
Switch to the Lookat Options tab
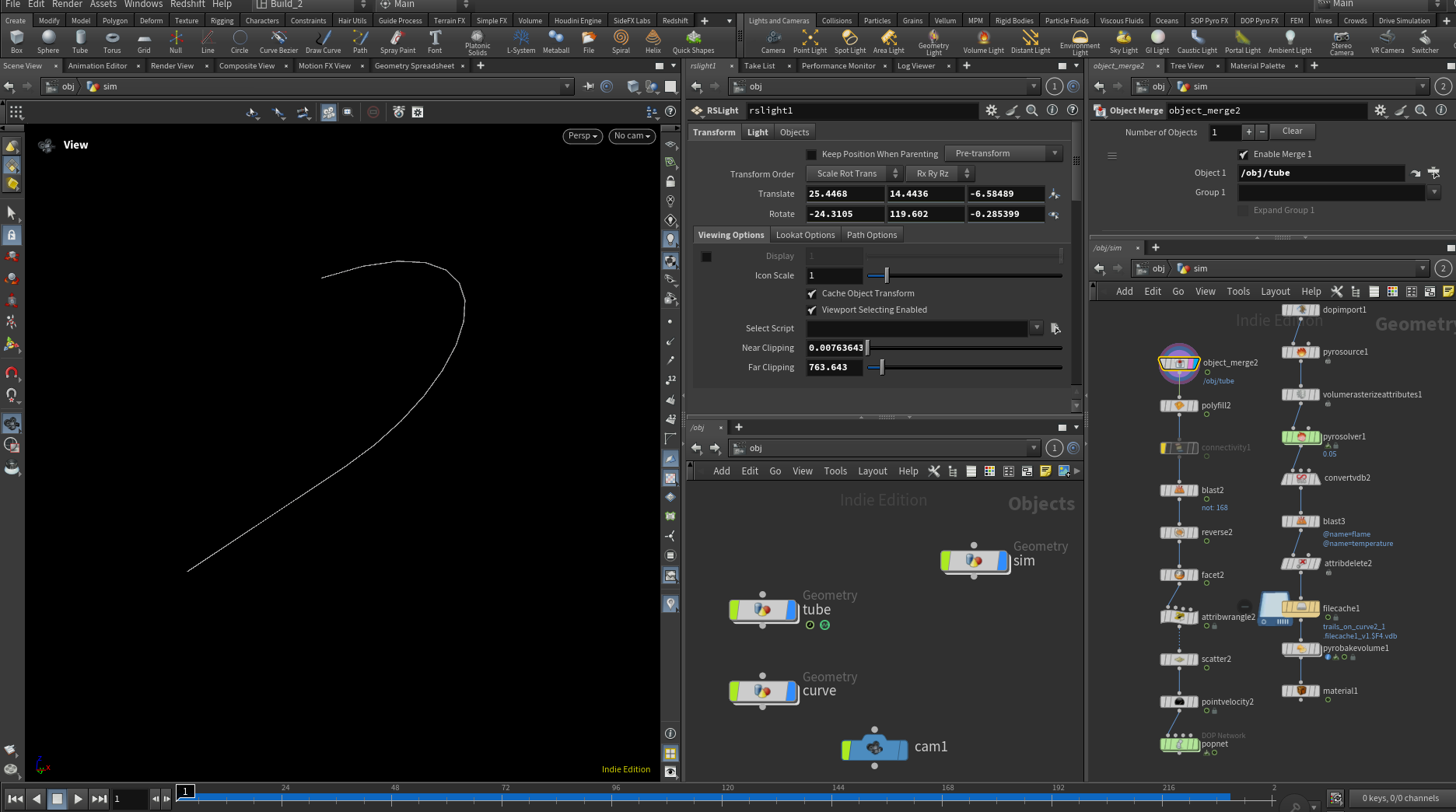coord(805,235)
